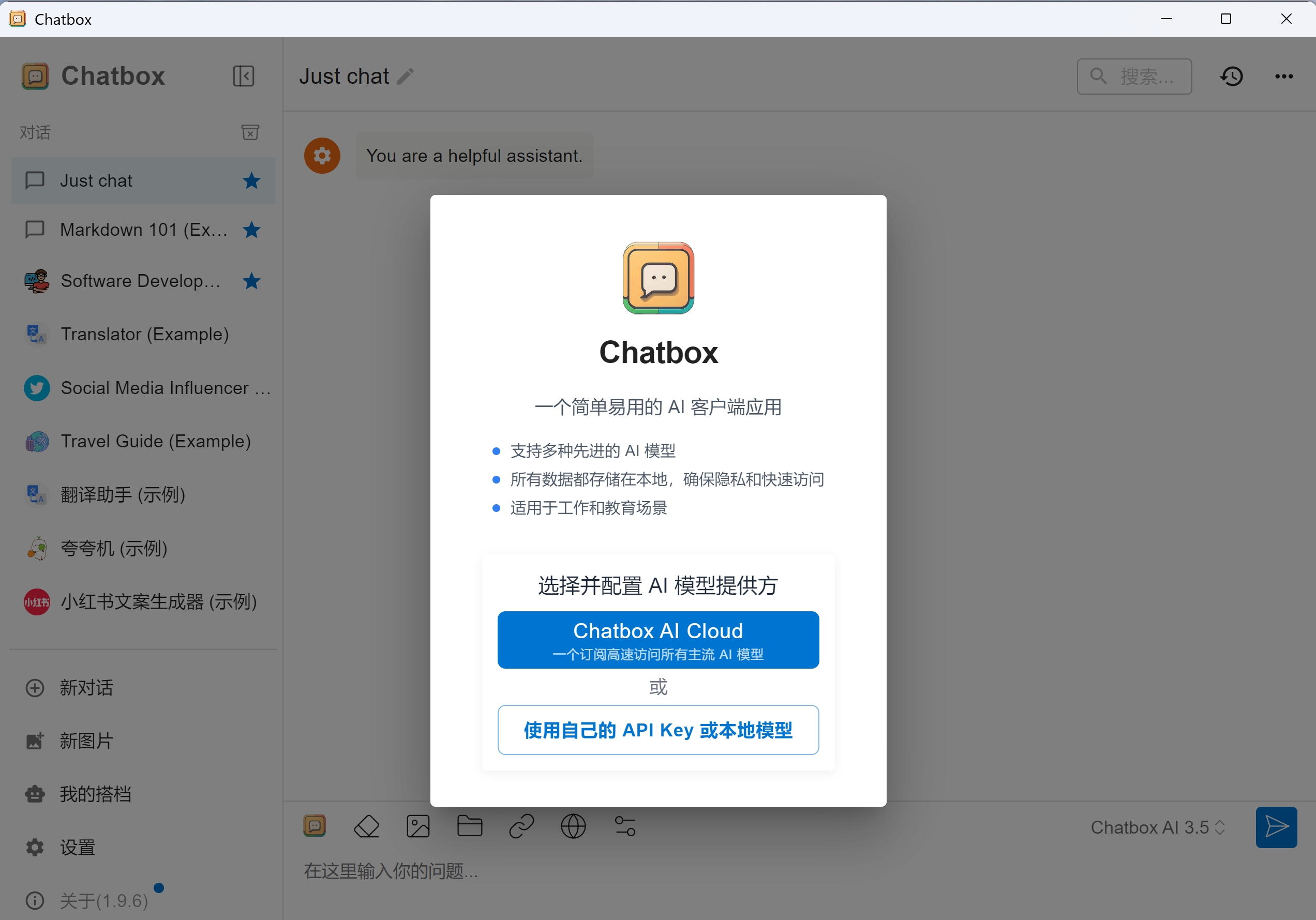
Task: Edit the Just chat title pencil icon
Action: pyautogui.click(x=405, y=76)
